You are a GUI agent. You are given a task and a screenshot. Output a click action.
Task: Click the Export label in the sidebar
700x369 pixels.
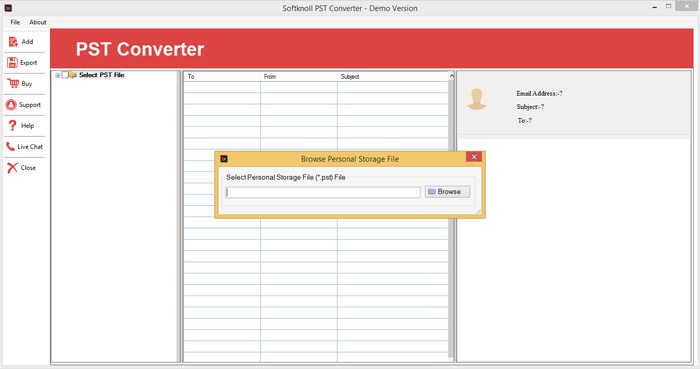pos(29,63)
